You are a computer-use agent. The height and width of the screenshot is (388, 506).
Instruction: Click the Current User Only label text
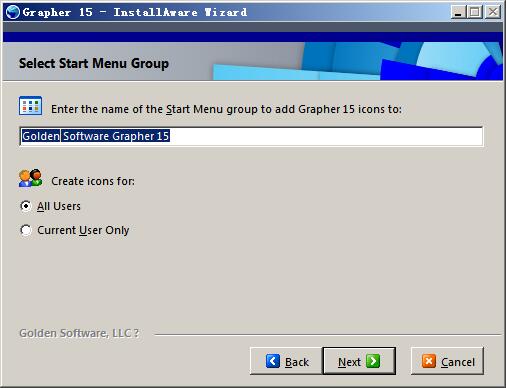coord(83,230)
